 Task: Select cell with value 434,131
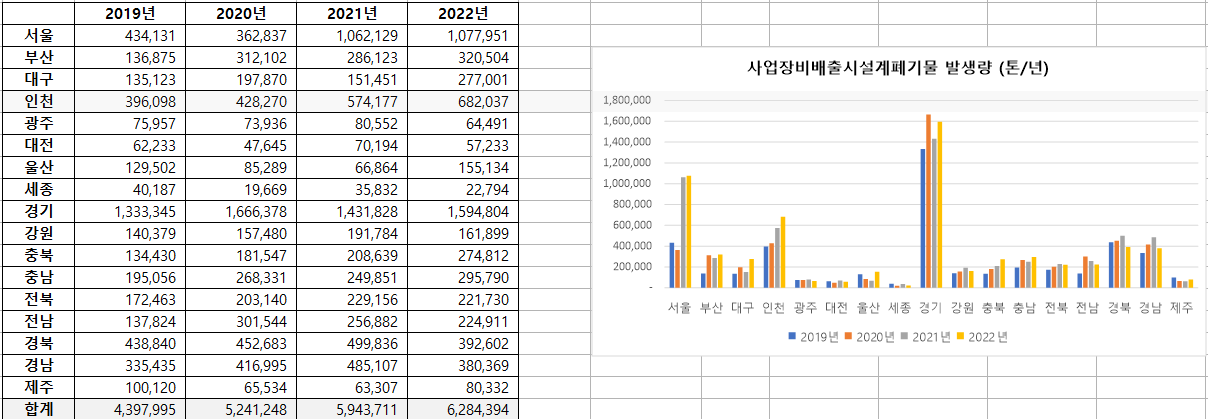click(130, 35)
